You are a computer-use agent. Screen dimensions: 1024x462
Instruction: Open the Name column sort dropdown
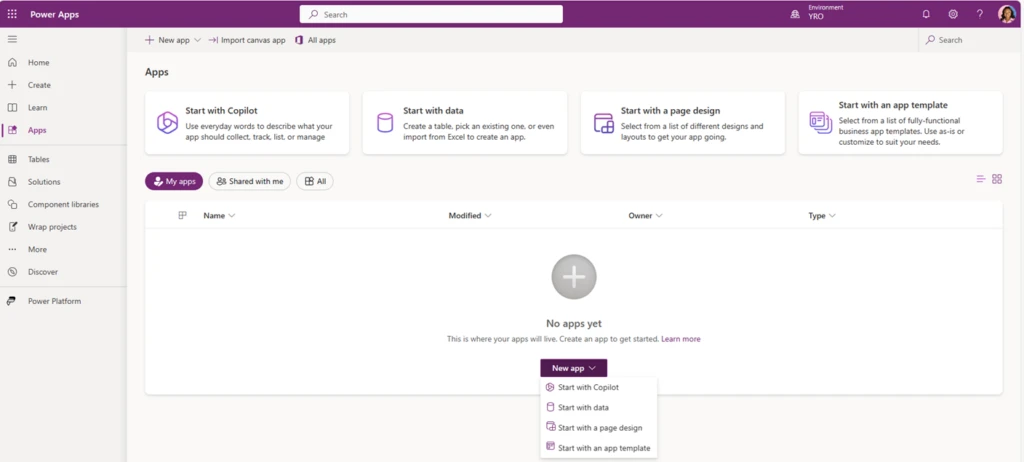click(x=232, y=216)
